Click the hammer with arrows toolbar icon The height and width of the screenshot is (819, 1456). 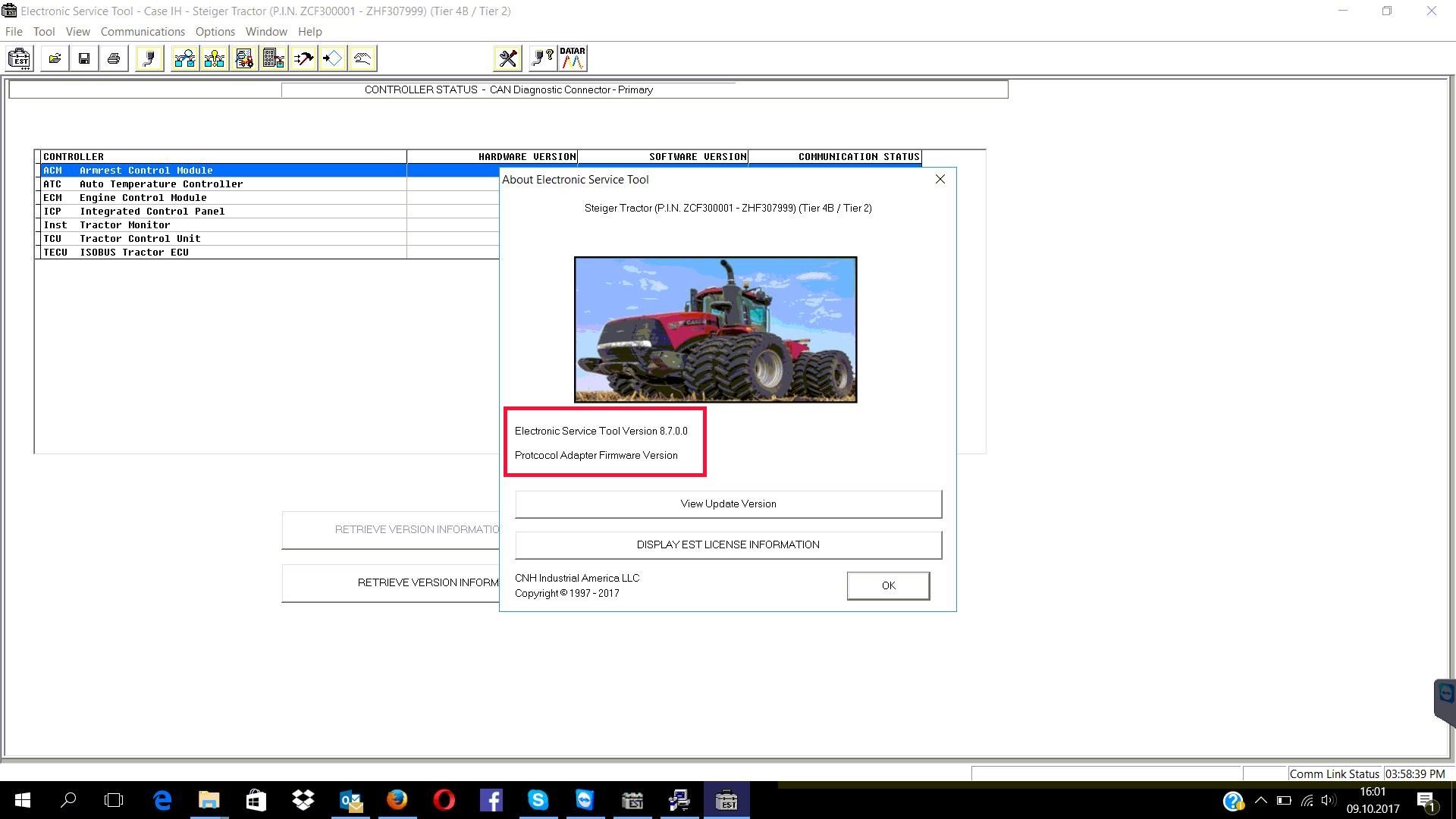pyautogui.click(x=303, y=58)
